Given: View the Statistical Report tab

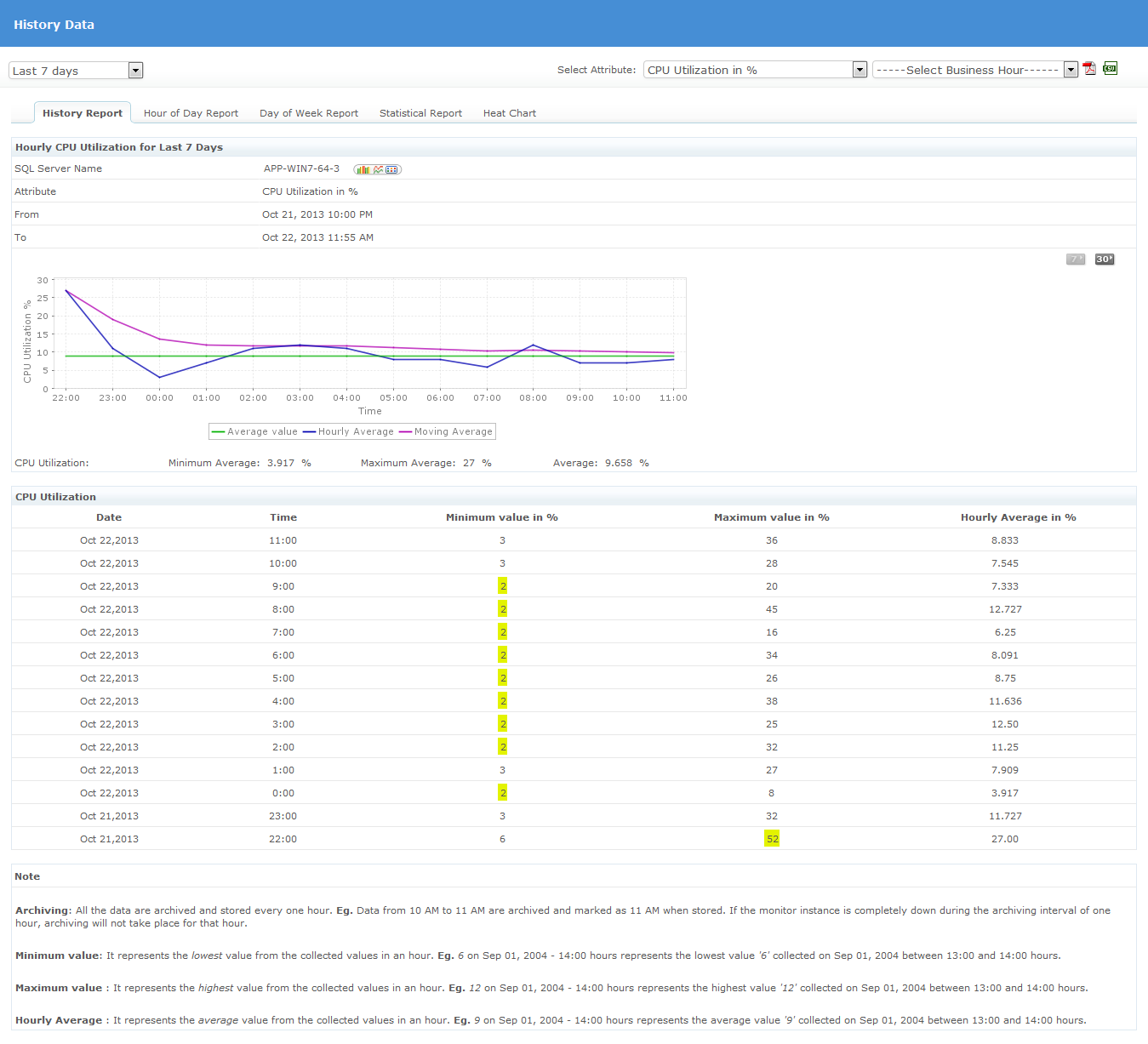Looking at the screenshot, I should pos(420,113).
